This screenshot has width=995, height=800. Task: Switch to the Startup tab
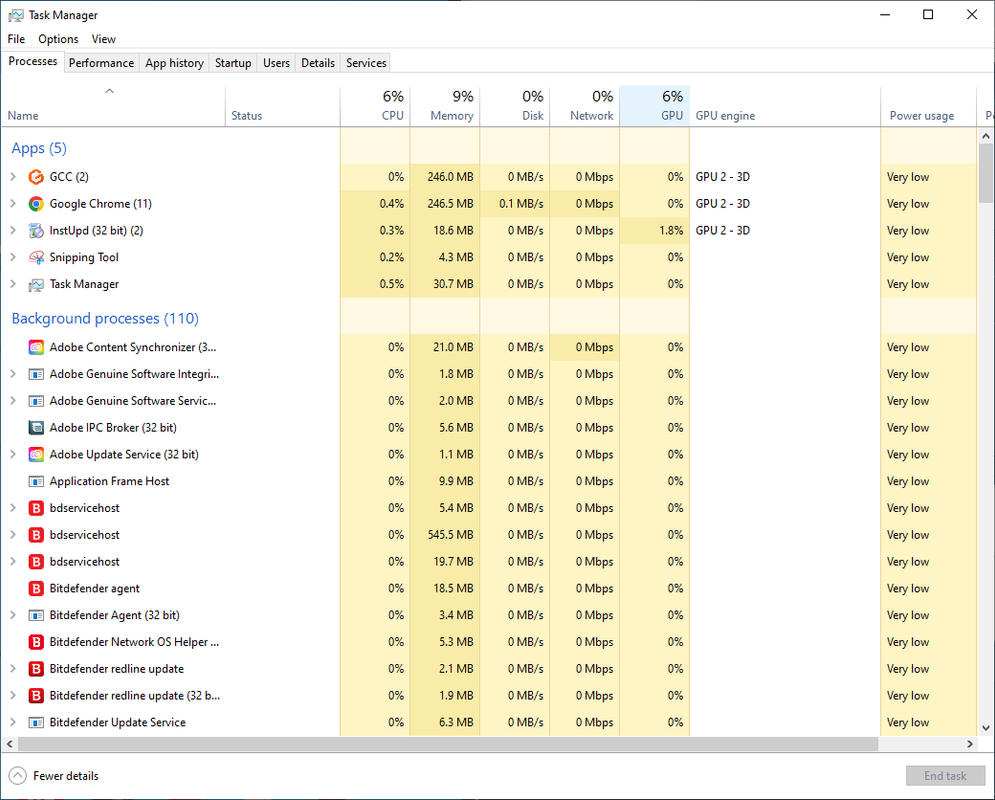click(x=233, y=63)
